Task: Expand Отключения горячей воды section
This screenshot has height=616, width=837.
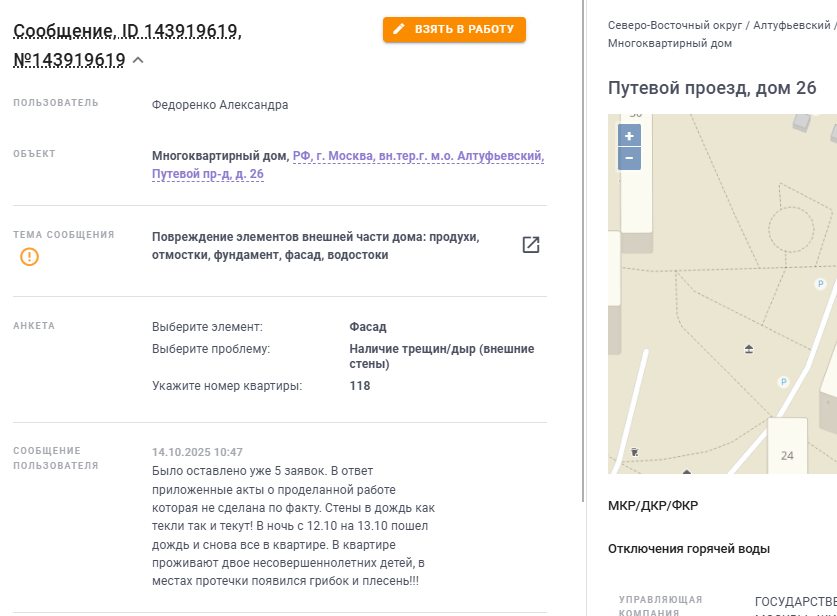Action: tap(688, 549)
